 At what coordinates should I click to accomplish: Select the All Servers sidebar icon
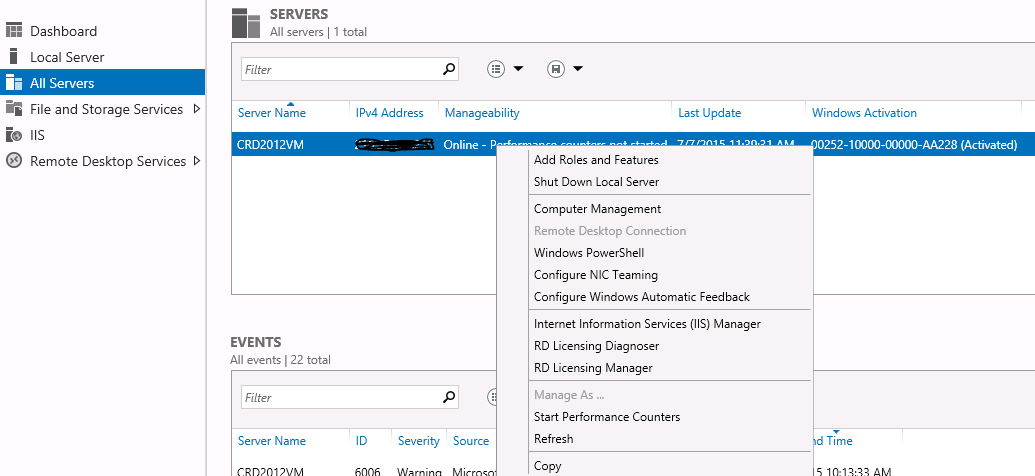tap(14, 83)
